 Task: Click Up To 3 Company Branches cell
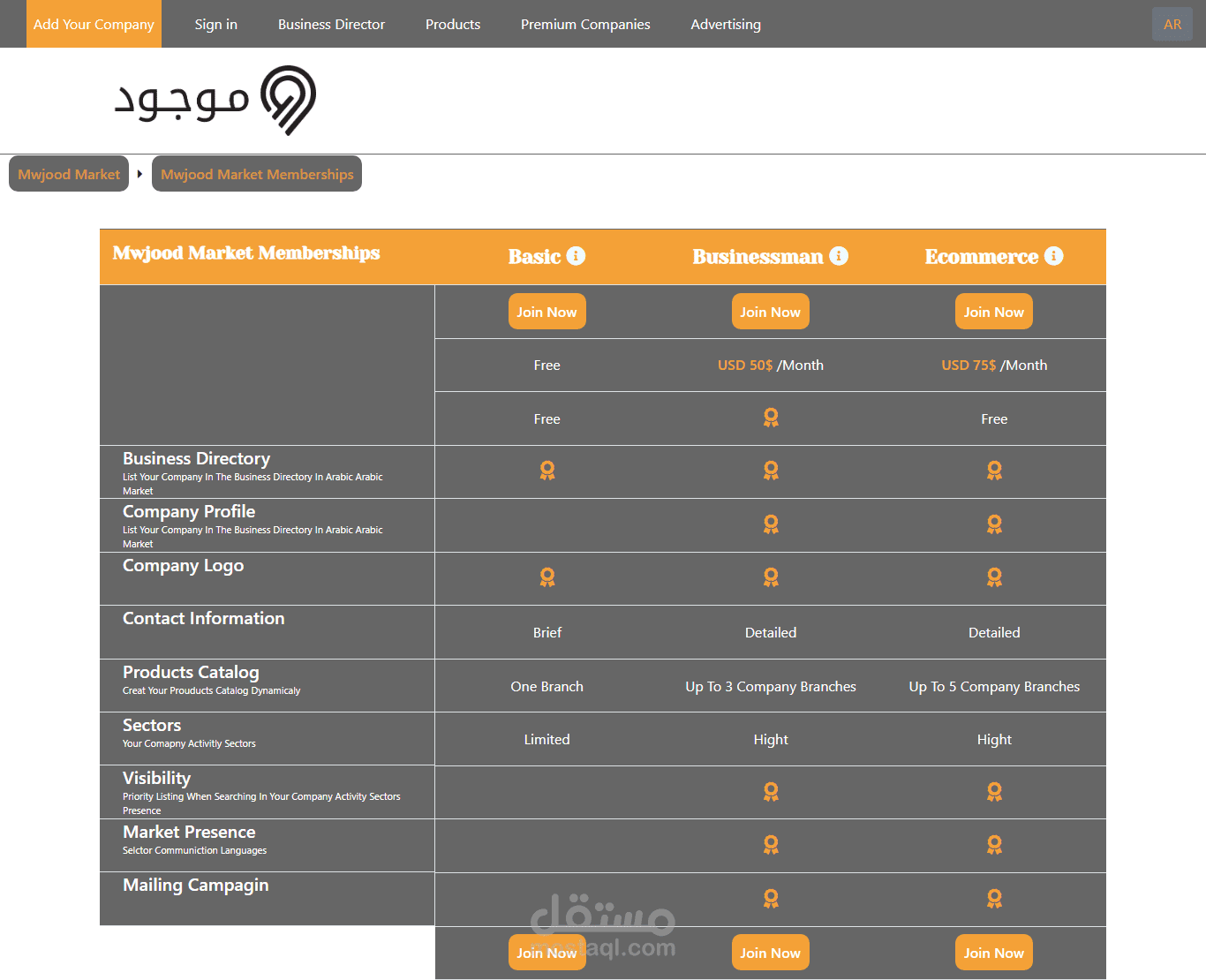coord(771,687)
